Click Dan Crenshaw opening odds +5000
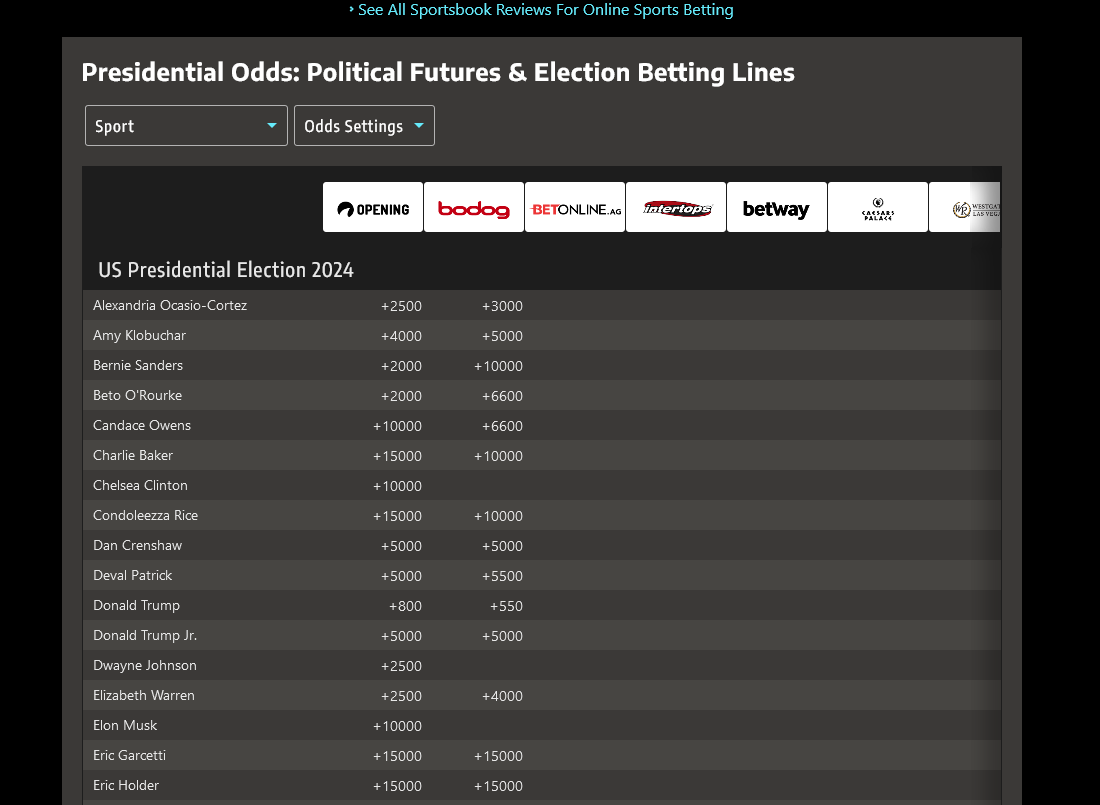The height and width of the screenshot is (805, 1100). point(401,546)
